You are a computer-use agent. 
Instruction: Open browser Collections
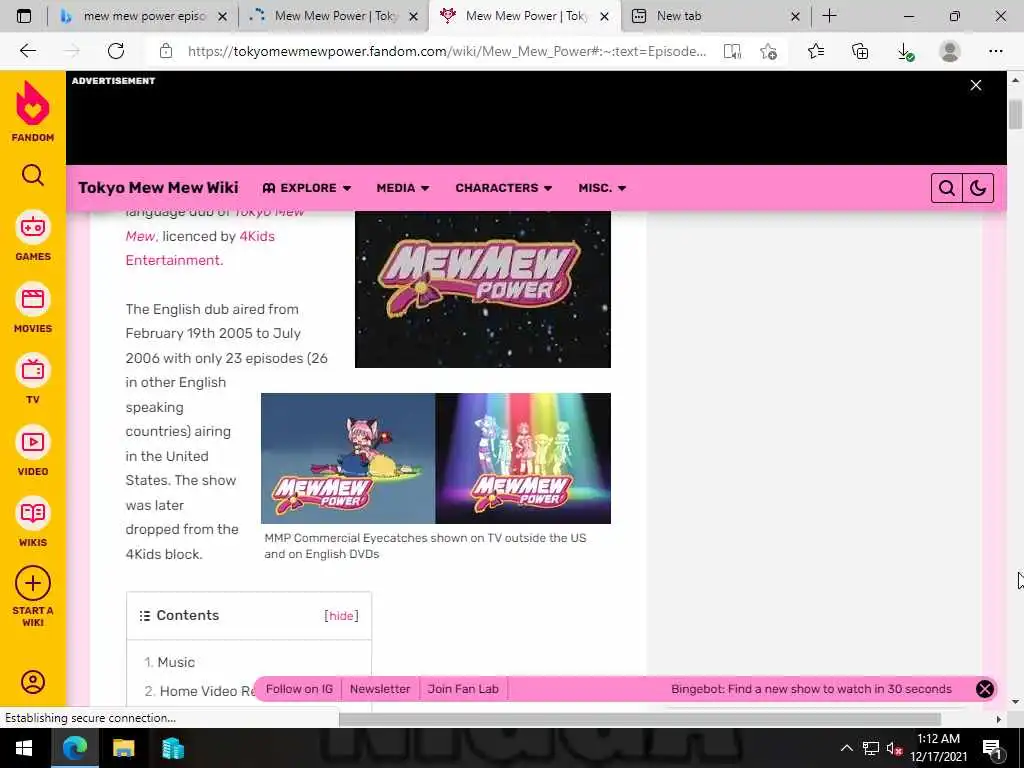coord(860,51)
